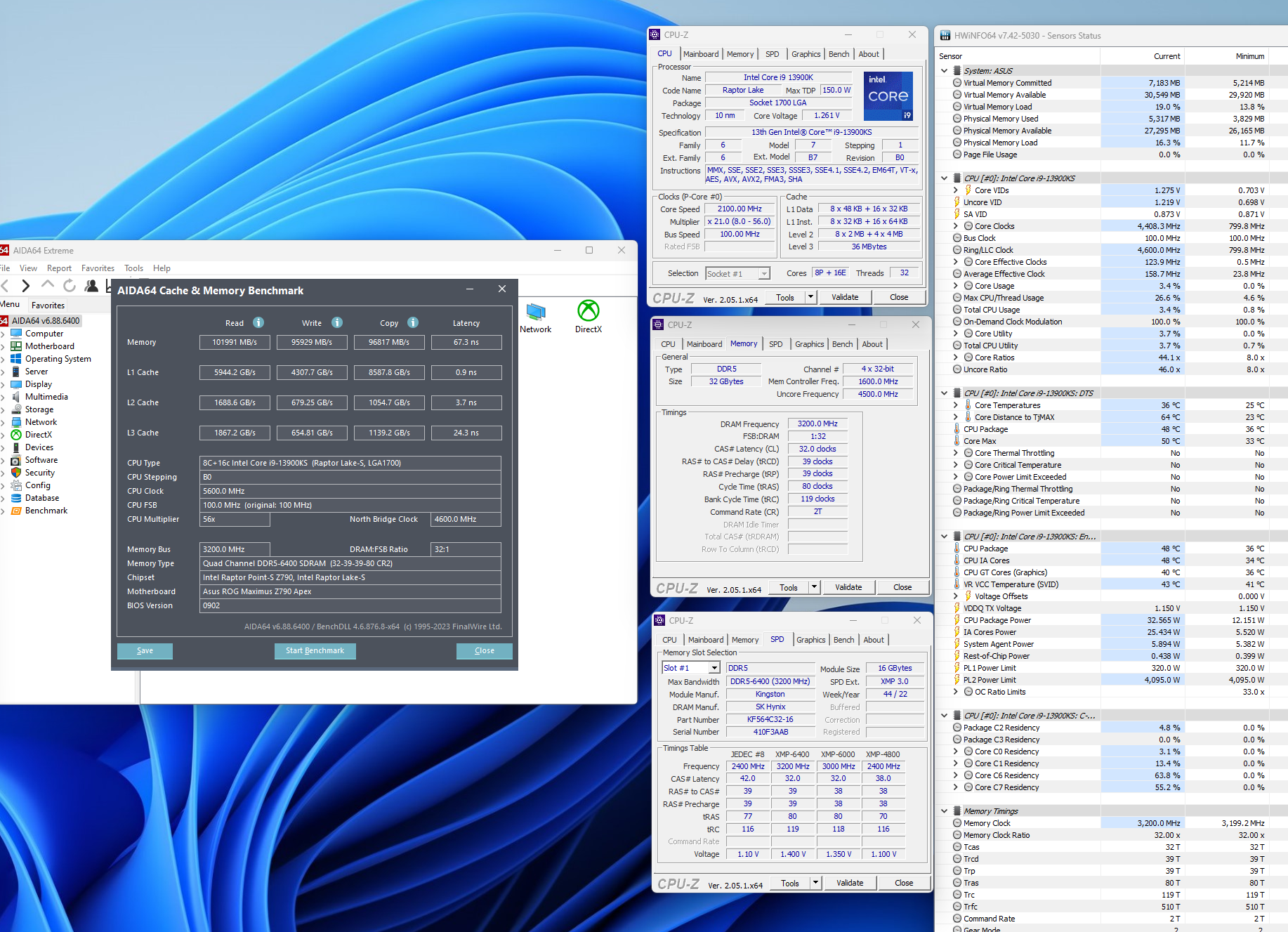This screenshot has width=1288, height=932.
Task: Expand the Core VIDs sensor row
Action: tap(956, 190)
